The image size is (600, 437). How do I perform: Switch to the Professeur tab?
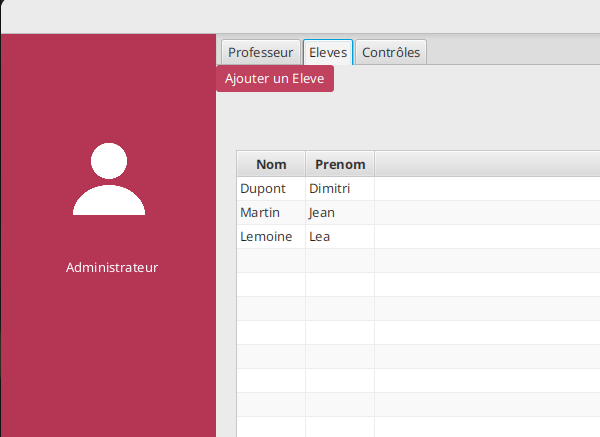click(260, 52)
